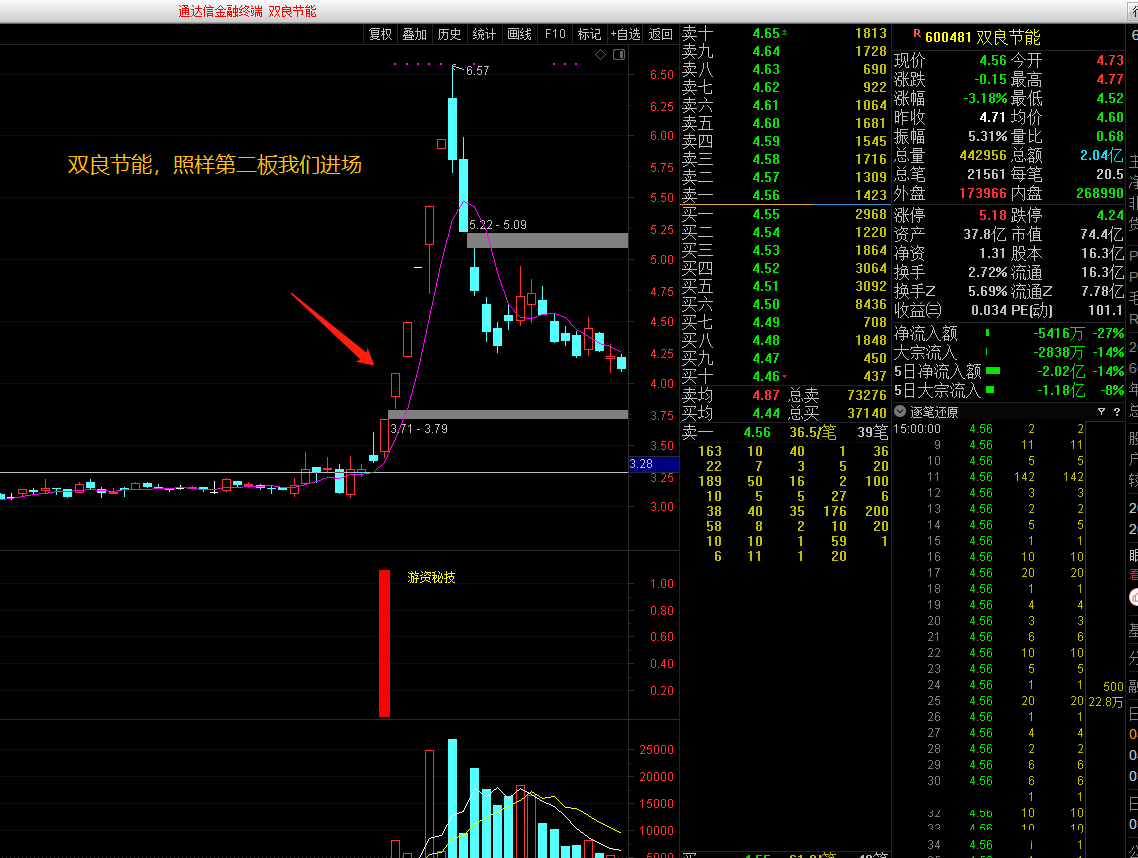1138x858 pixels.
Task: Click the 现价 value 4.56
Action: [x=993, y=60]
